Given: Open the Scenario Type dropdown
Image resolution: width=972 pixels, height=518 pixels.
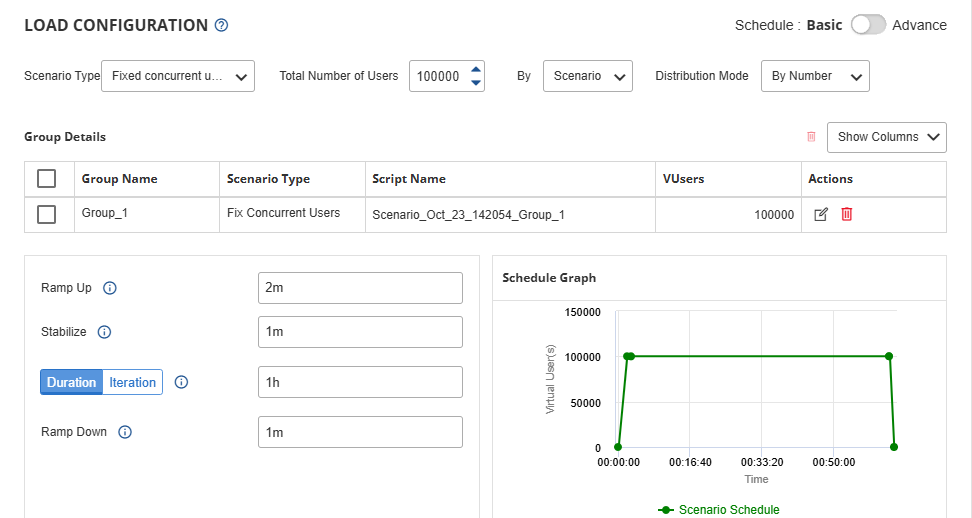Looking at the screenshot, I should (178, 76).
